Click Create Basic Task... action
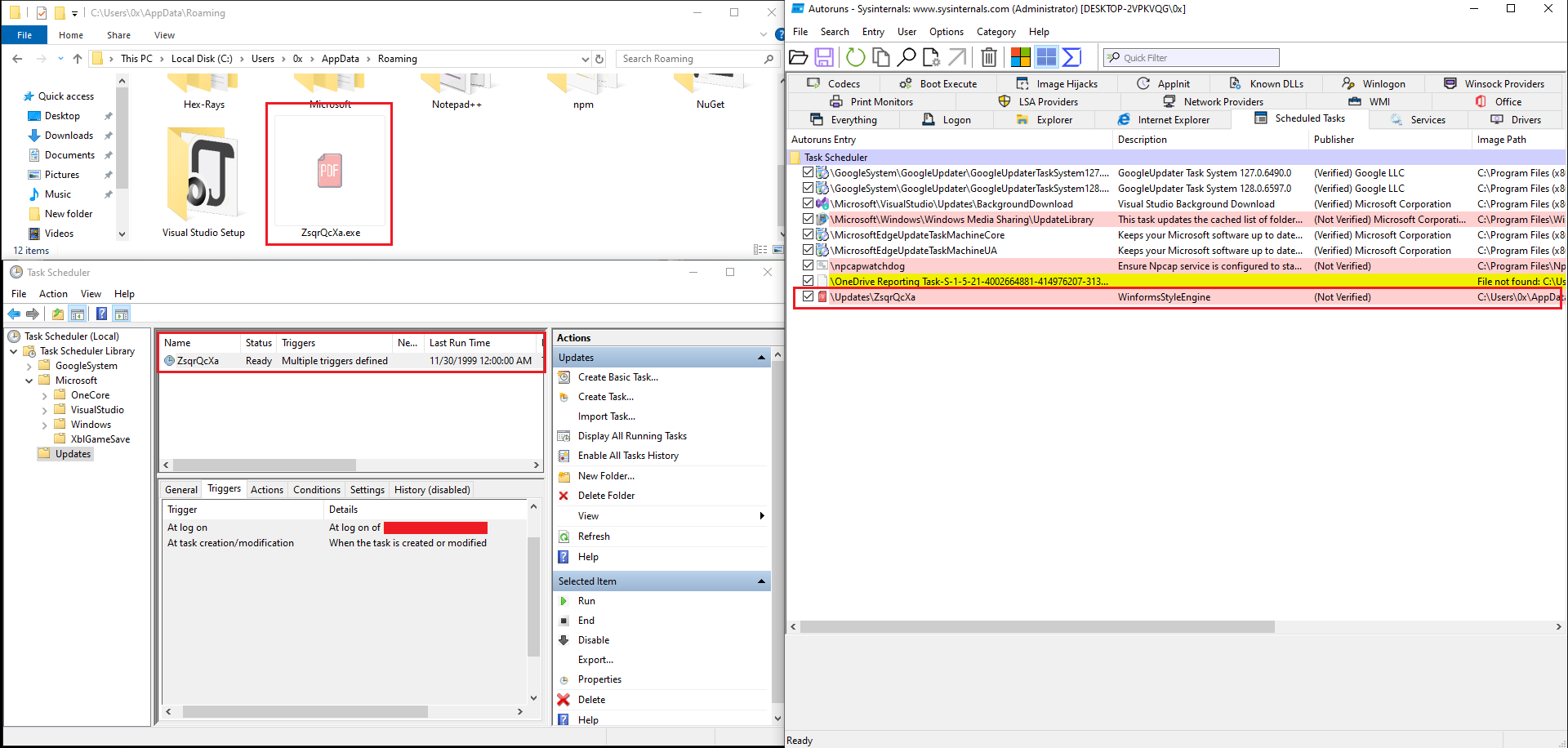Viewport: 1568px width, 748px height. coord(618,377)
